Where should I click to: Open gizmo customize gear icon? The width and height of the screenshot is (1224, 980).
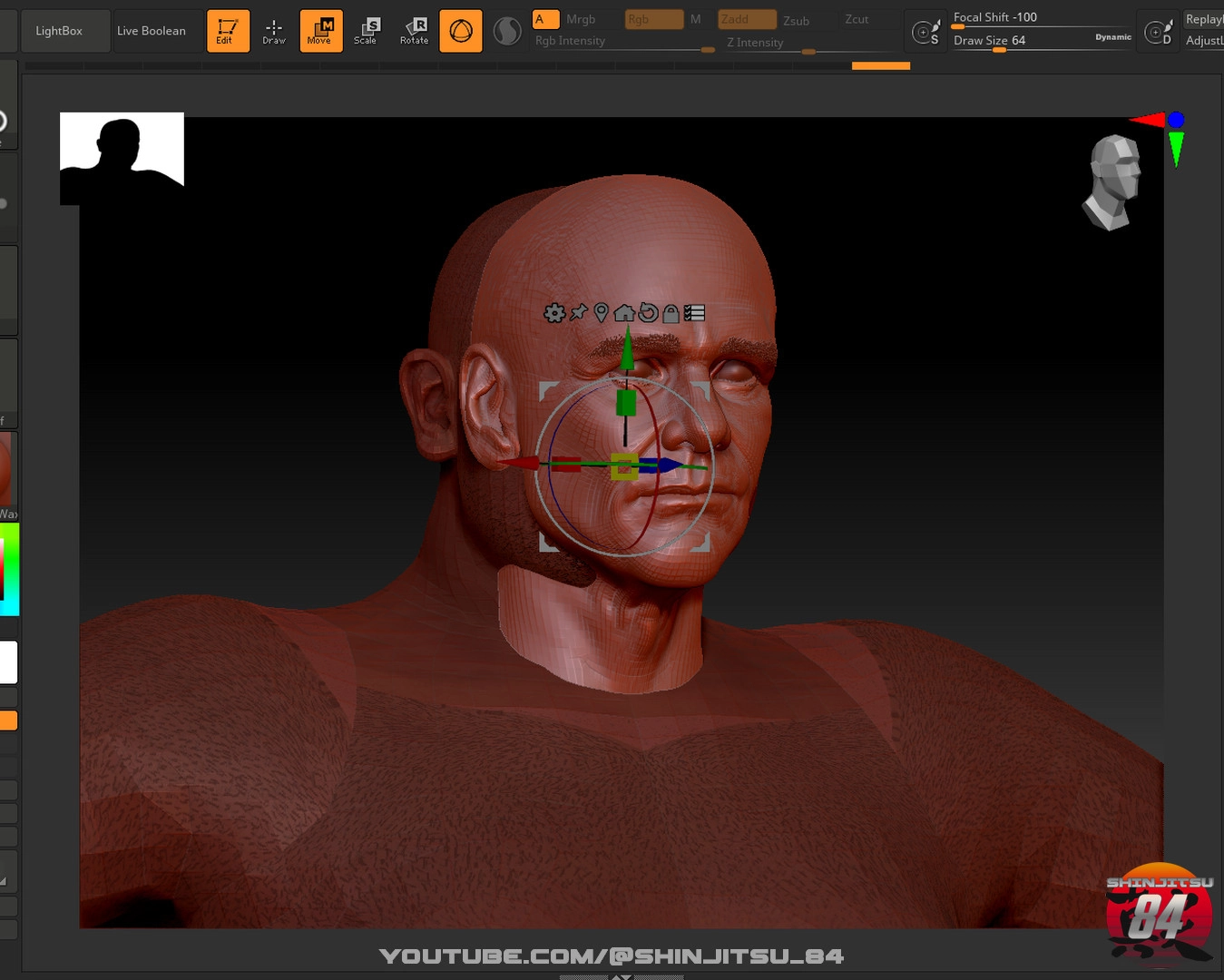553,313
